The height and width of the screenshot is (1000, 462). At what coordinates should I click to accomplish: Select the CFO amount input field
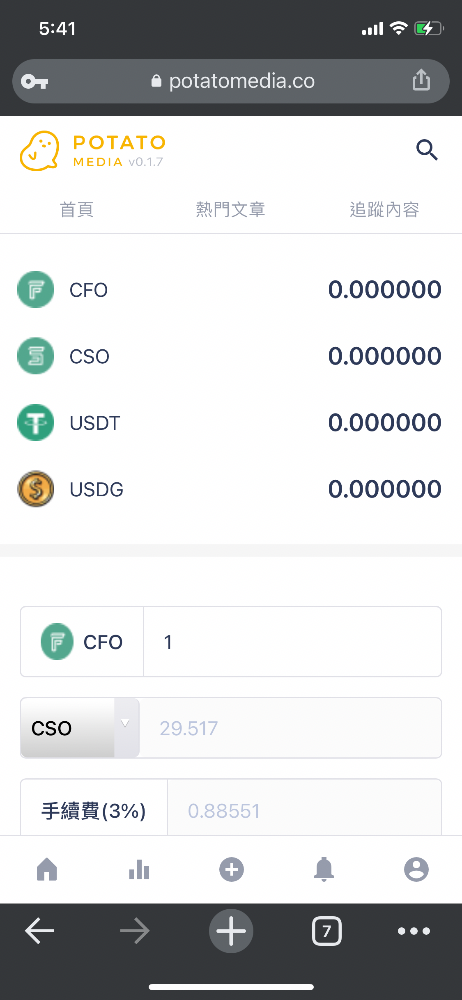tap(292, 642)
